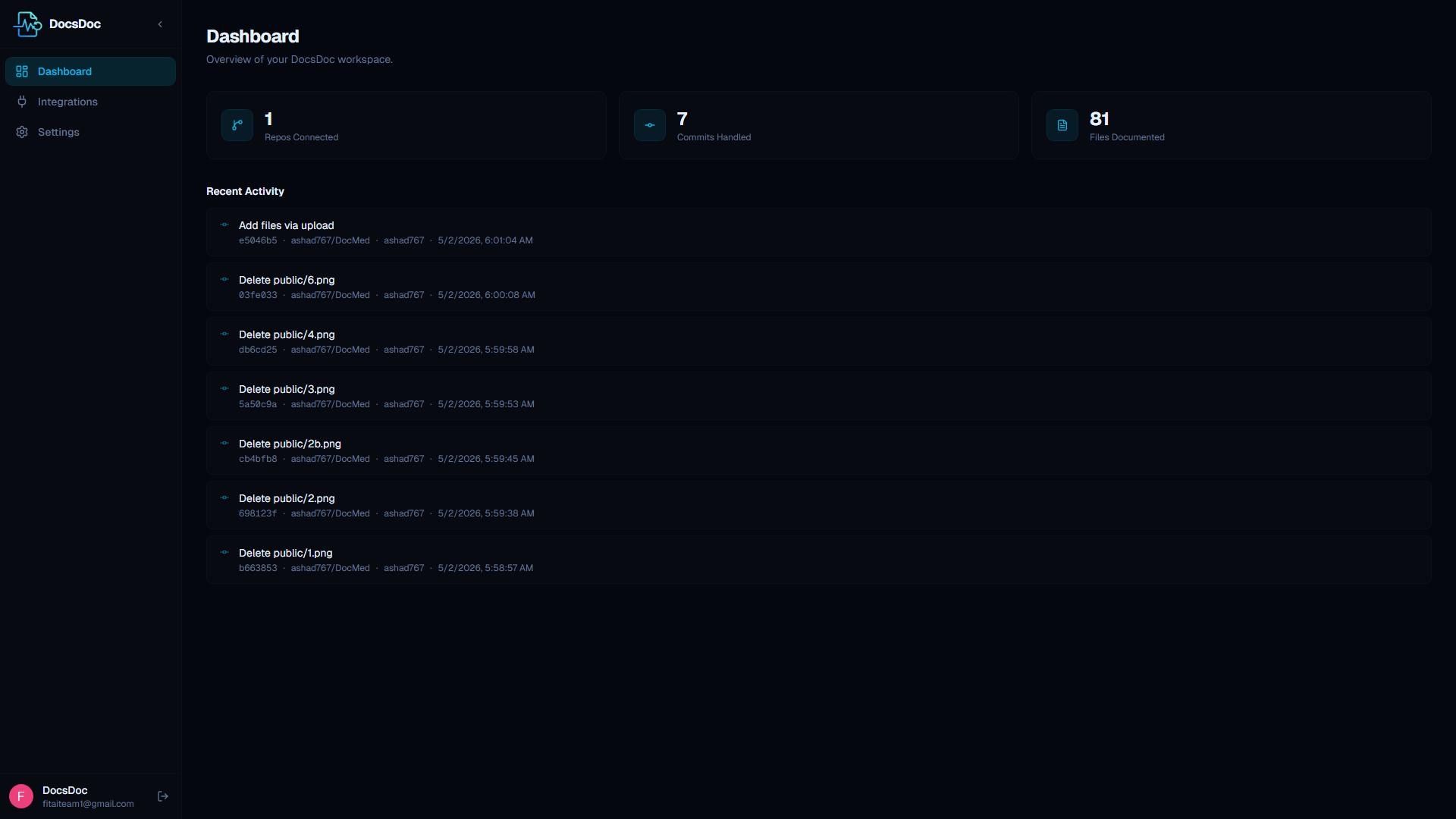The height and width of the screenshot is (819, 1456).
Task: Collapse the sidebar with the chevron arrow
Action: pos(160,24)
